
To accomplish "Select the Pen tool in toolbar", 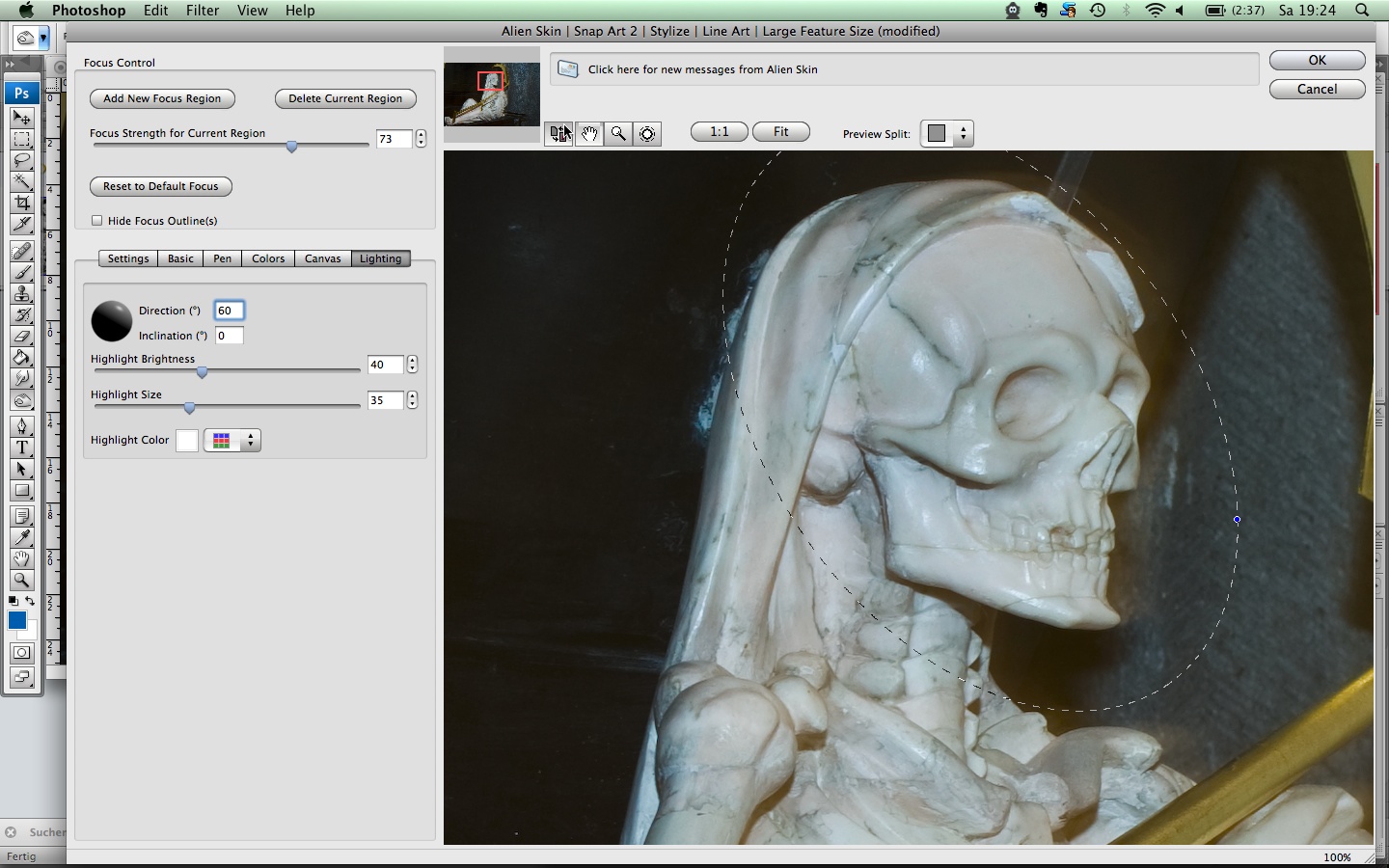I will tap(21, 426).
